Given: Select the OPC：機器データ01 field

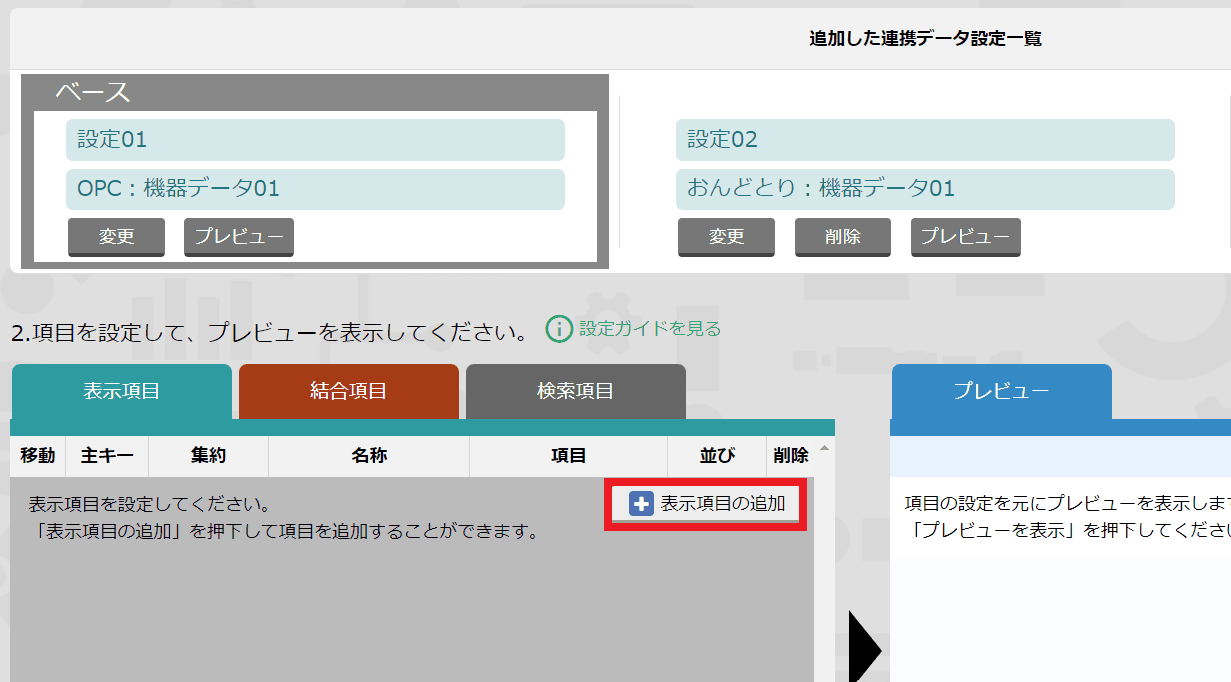Looking at the screenshot, I should point(316,189).
